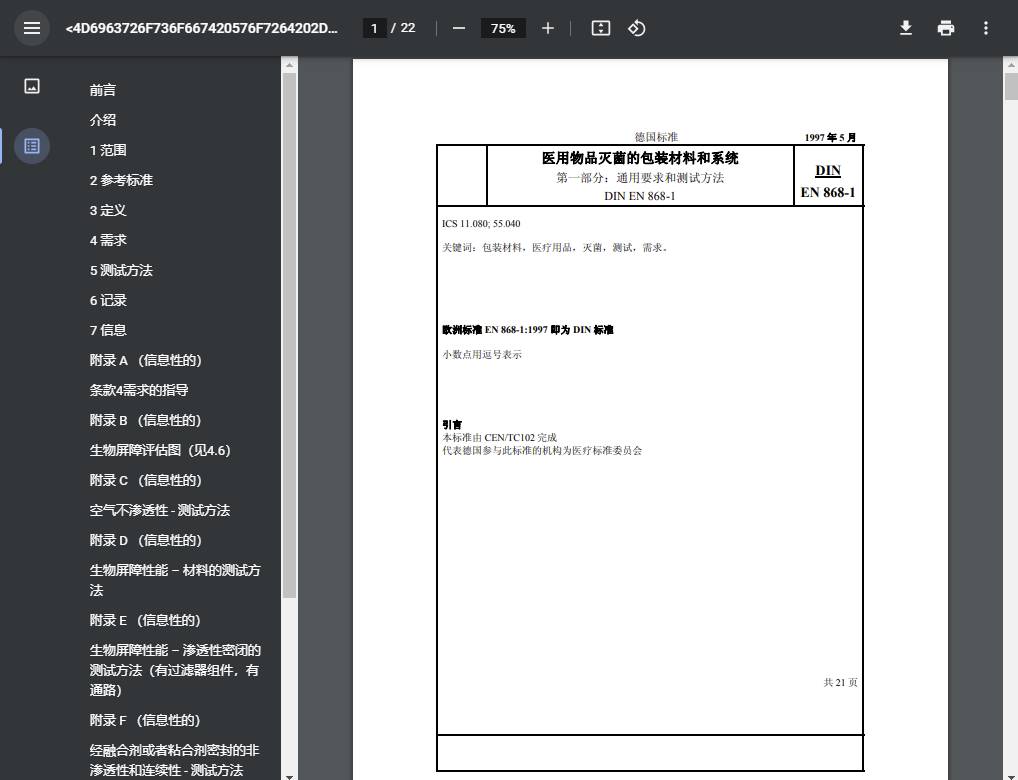
Task: Switch sidebar to thumbnails view
Action: pyautogui.click(x=31, y=86)
